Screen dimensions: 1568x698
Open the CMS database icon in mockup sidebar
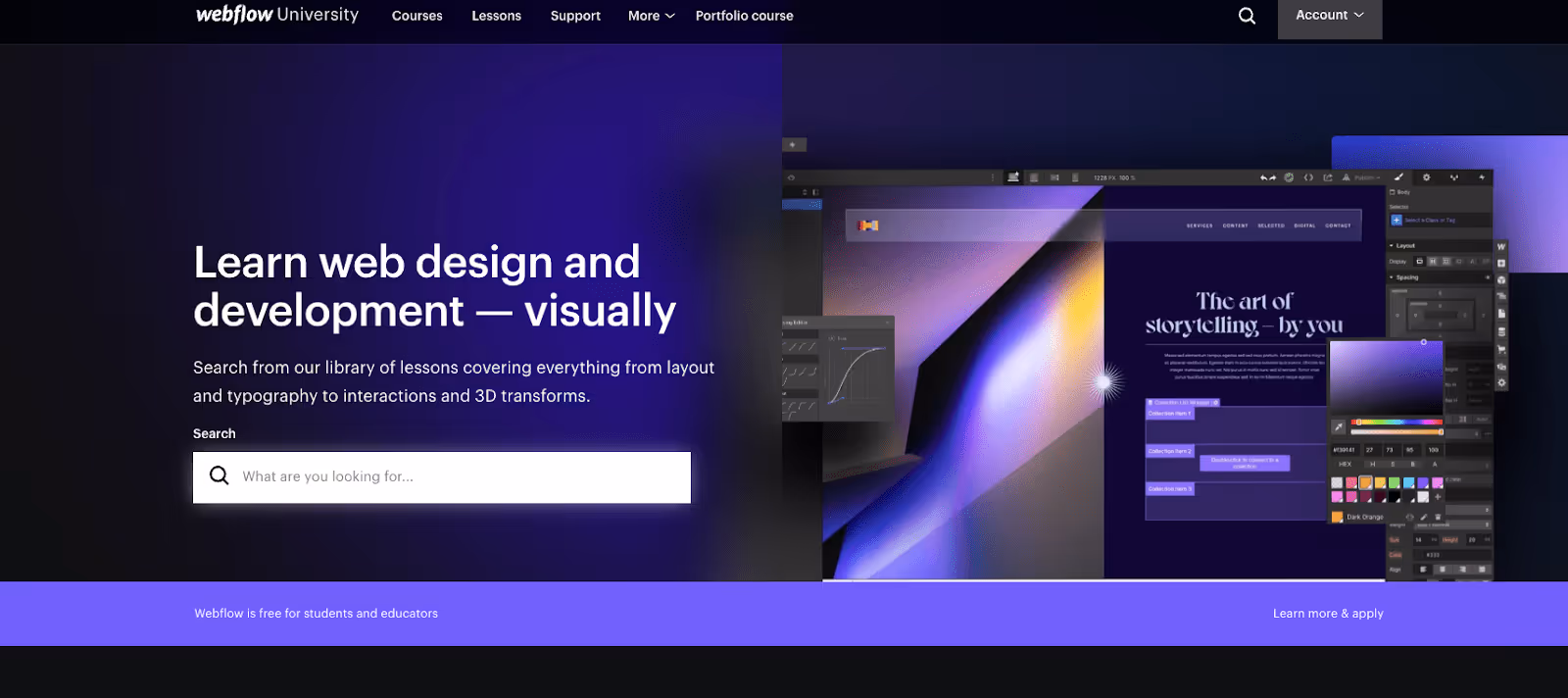pos(1501,331)
